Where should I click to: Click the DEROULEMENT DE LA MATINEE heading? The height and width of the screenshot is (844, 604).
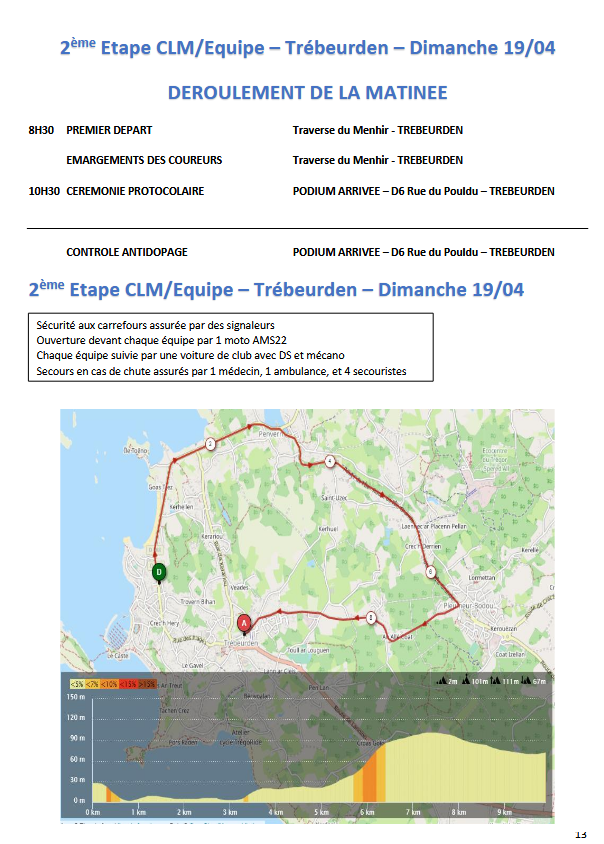click(307, 93)
